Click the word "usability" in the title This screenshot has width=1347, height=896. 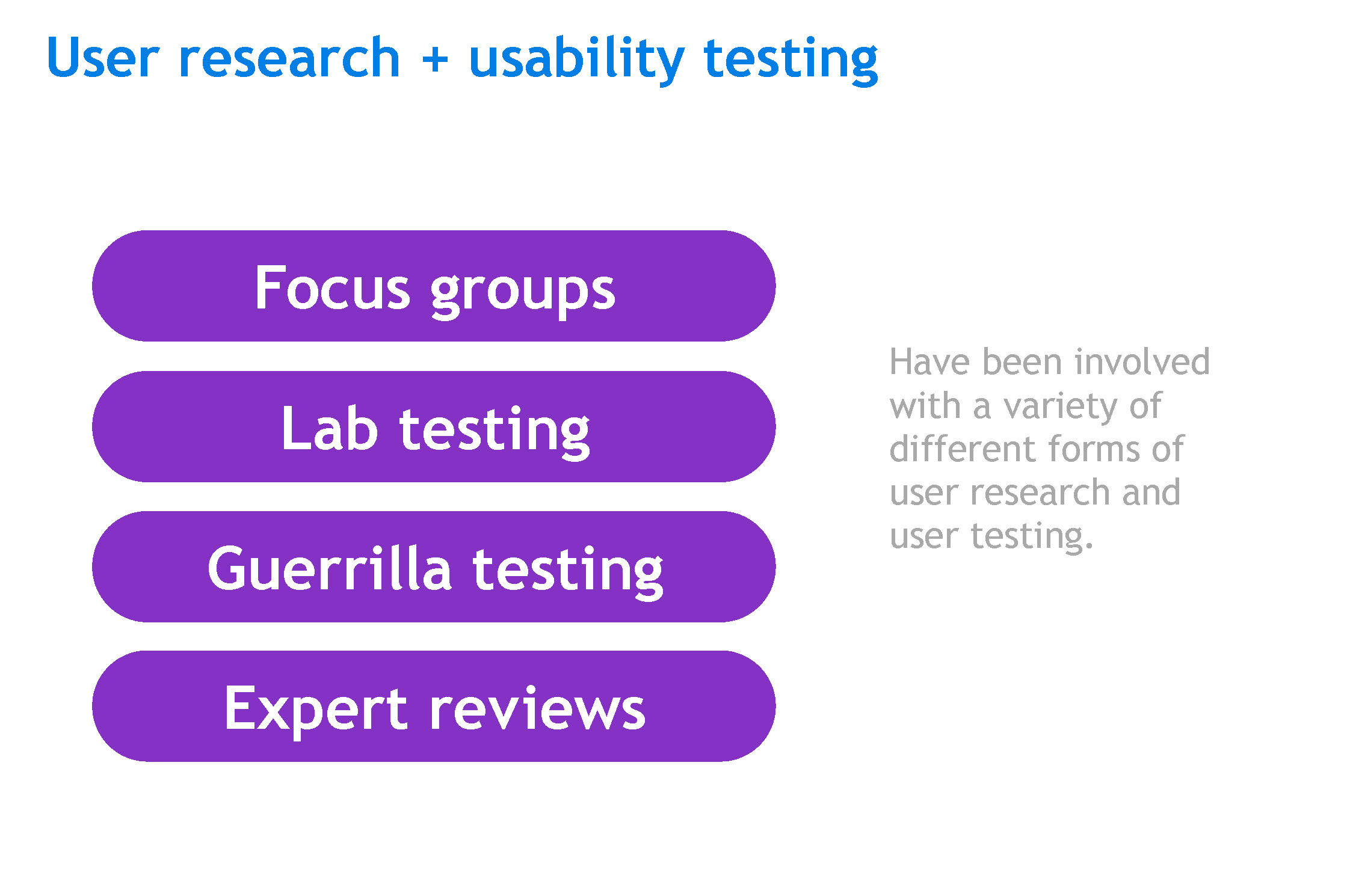576,59
